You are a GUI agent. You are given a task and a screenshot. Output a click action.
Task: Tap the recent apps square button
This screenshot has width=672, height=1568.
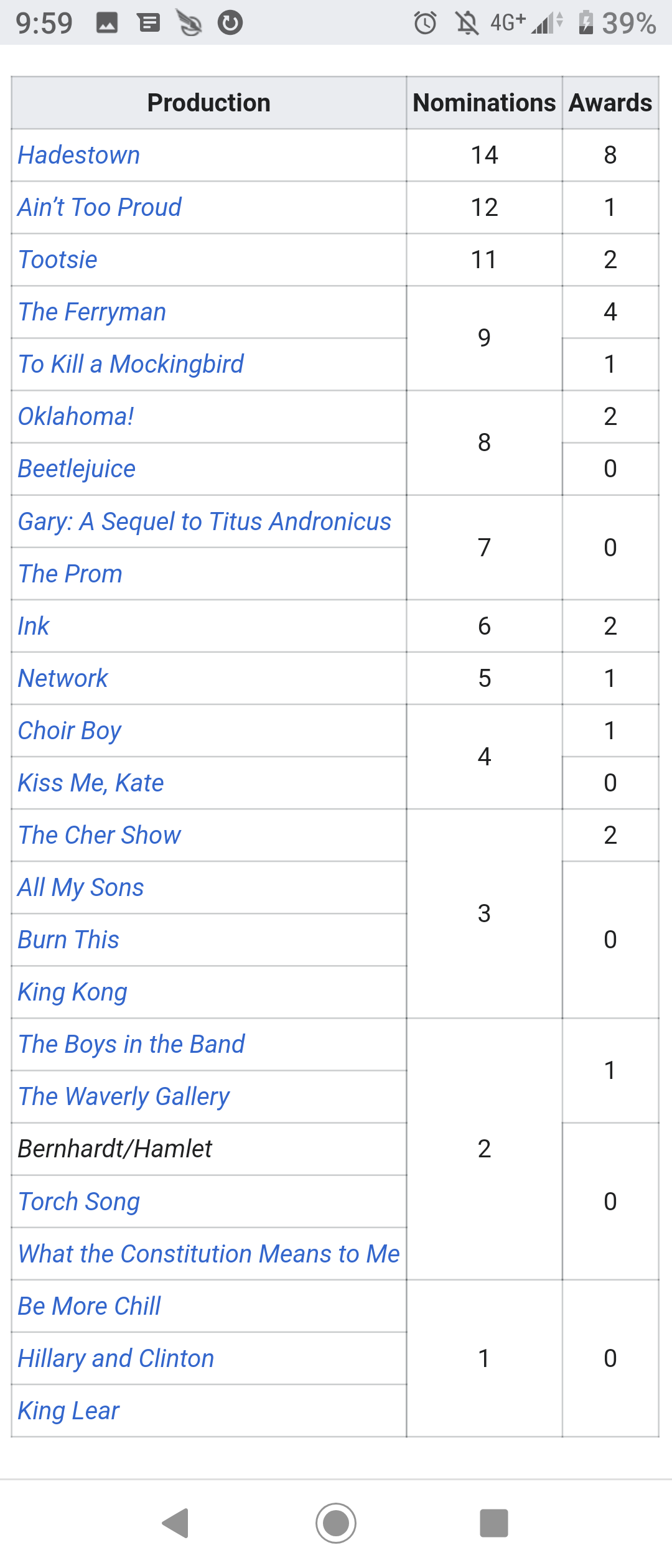point(494,1523)
